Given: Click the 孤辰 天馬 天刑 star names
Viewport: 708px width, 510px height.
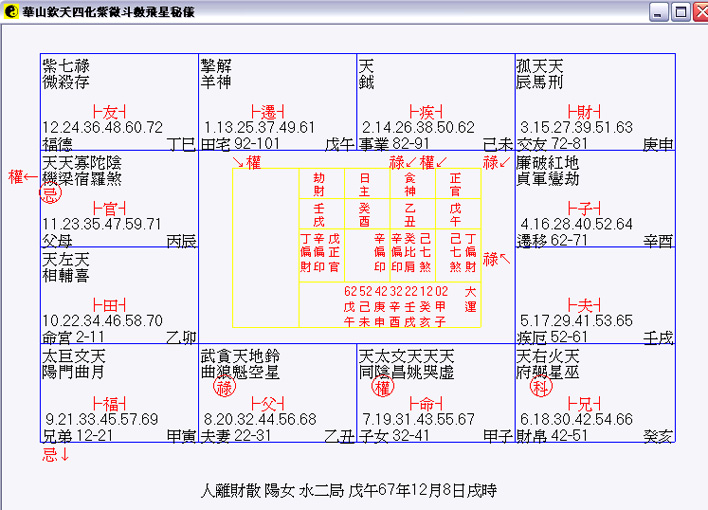Looking at the screenshot, I should click(x=540, y=74).
